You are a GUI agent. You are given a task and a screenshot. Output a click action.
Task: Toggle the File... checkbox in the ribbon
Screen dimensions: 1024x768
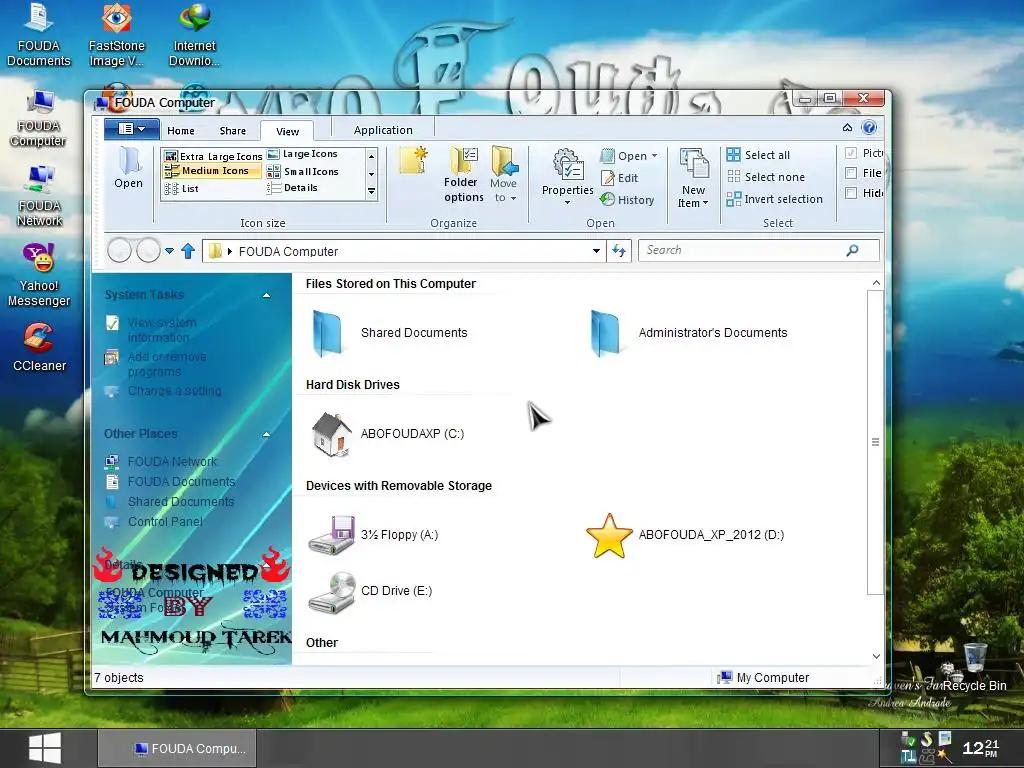(851, 173)
